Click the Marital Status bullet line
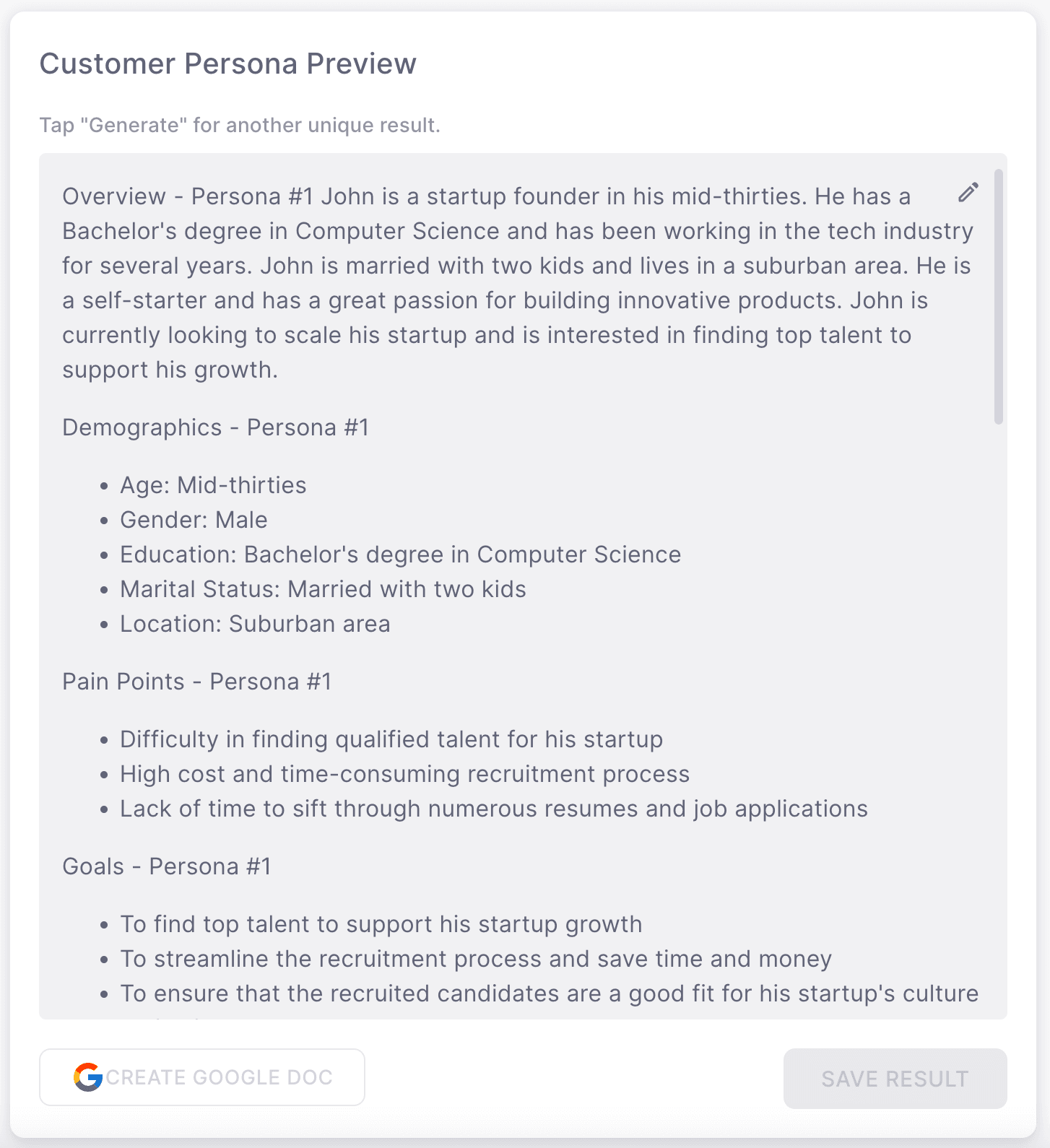The height and width of the screenshot is (1148, 1050). pos(323,589)
